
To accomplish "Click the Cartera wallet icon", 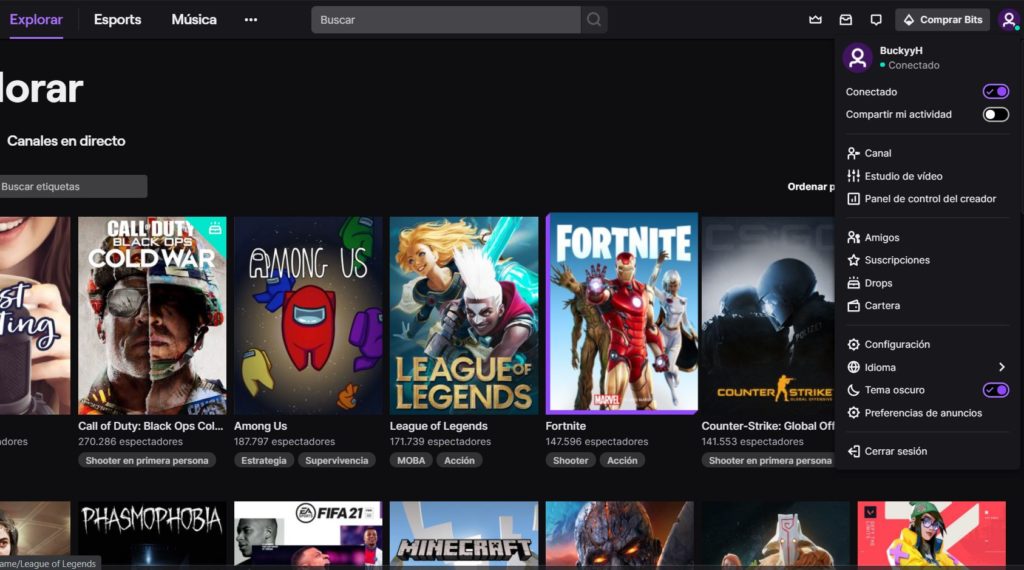I will (853, 306).
